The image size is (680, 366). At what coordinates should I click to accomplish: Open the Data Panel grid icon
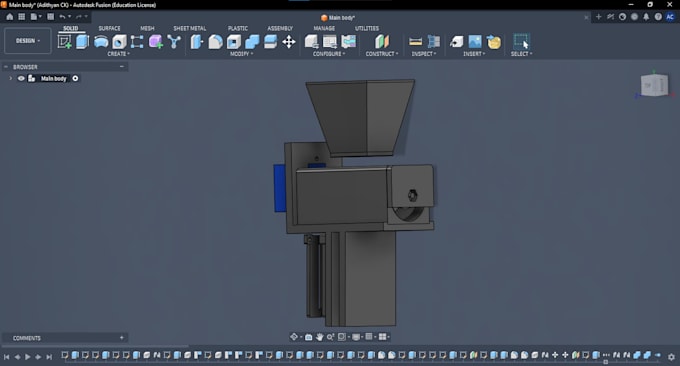tap(21, 16)
